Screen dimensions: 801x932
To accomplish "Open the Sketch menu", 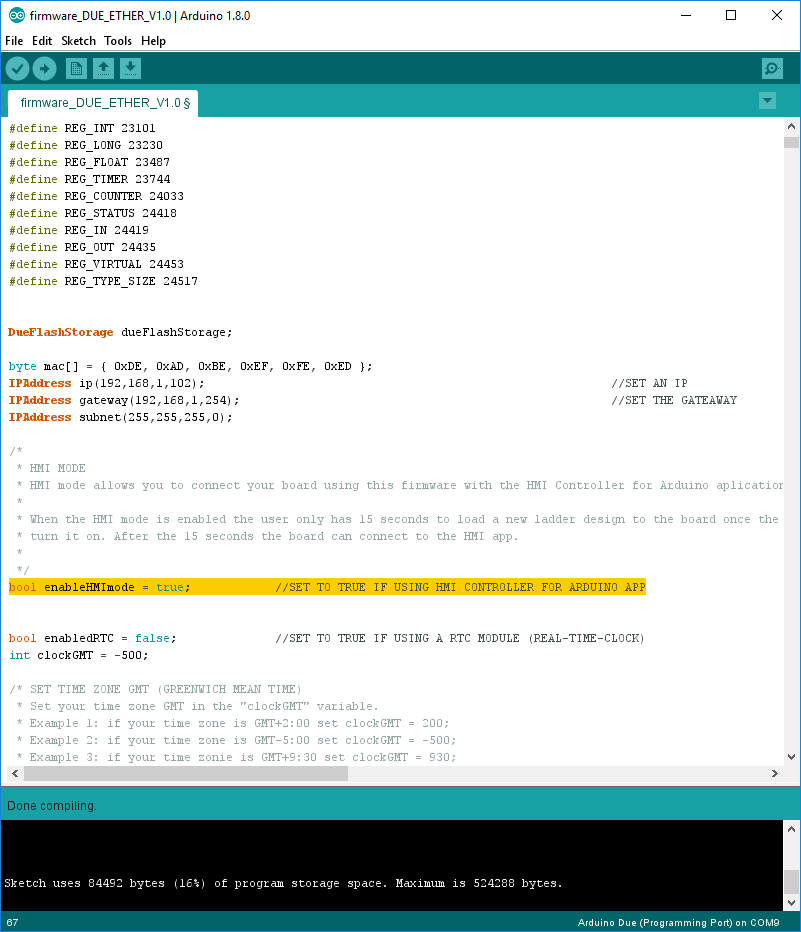I will 78,41.
